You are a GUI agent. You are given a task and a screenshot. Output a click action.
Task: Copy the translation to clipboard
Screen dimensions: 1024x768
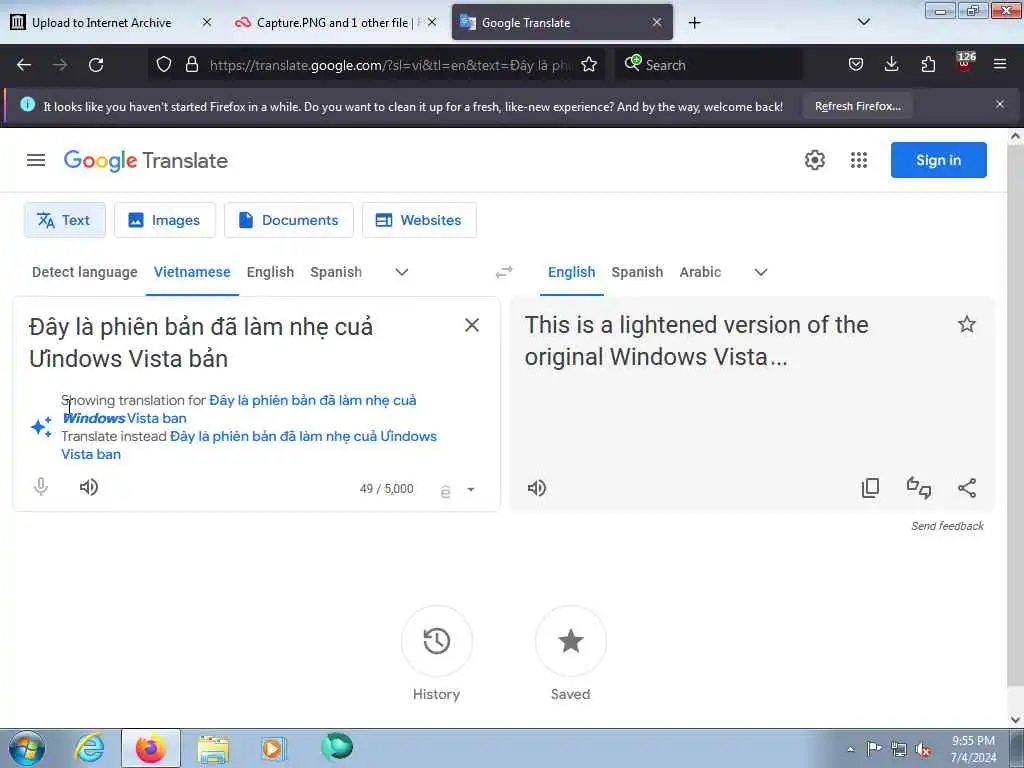pyautogui.click(x=871, y=488)
